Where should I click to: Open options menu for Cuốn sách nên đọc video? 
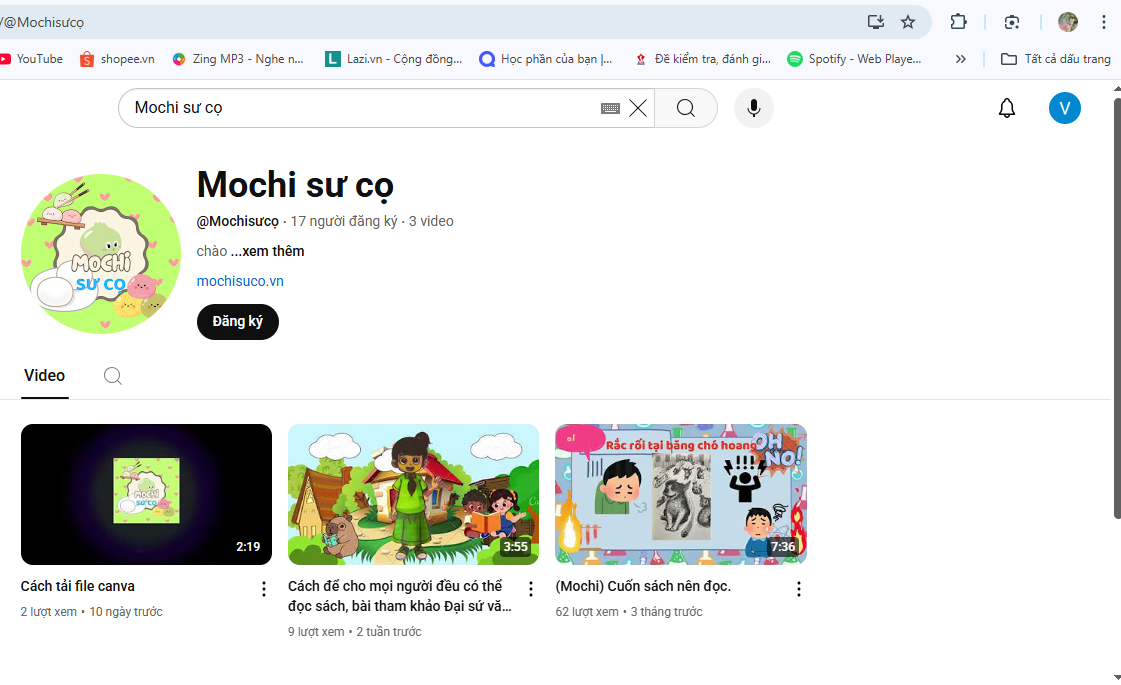(x=798, y=589)
